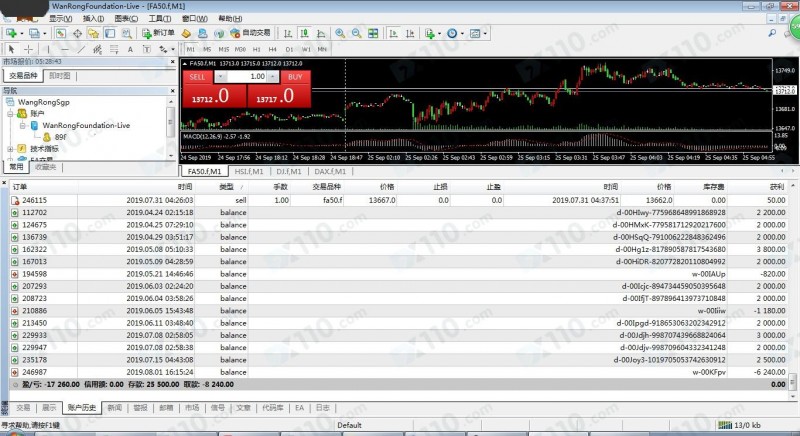Click the lot size 1.00 input field
The width and height of the screenshot is (800, 436).
245,76
